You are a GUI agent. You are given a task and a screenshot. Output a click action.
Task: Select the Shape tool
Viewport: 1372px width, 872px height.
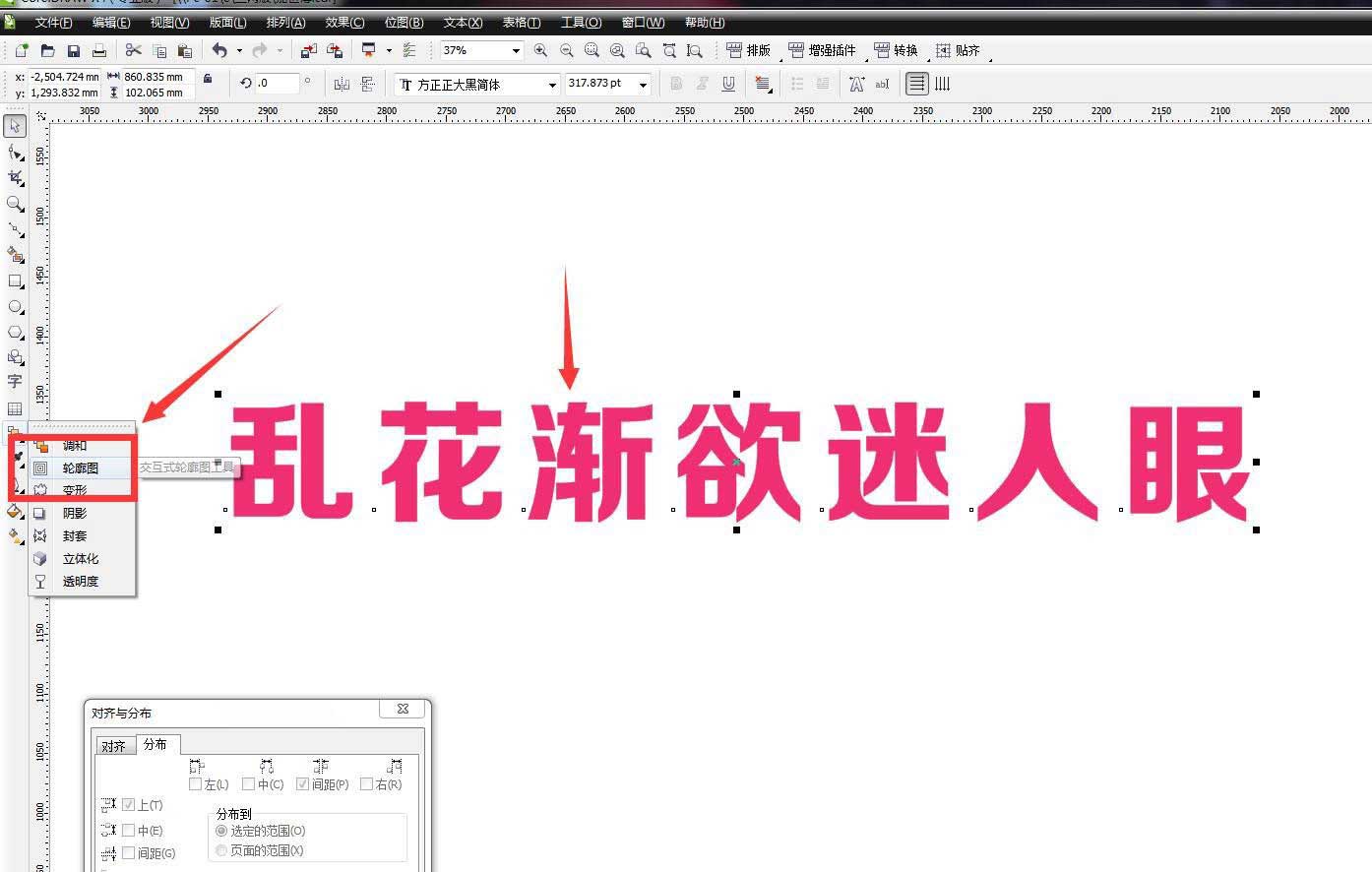tap(15, 153)
